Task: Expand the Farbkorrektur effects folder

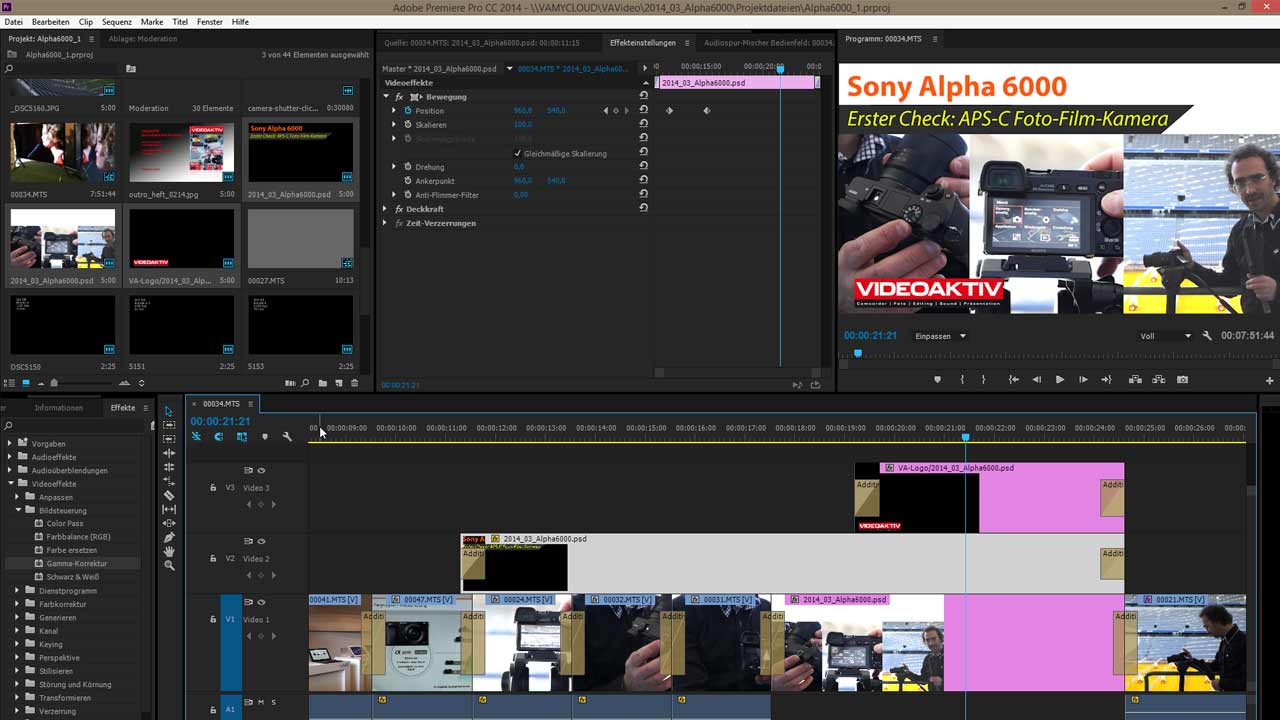Action: 17,604
